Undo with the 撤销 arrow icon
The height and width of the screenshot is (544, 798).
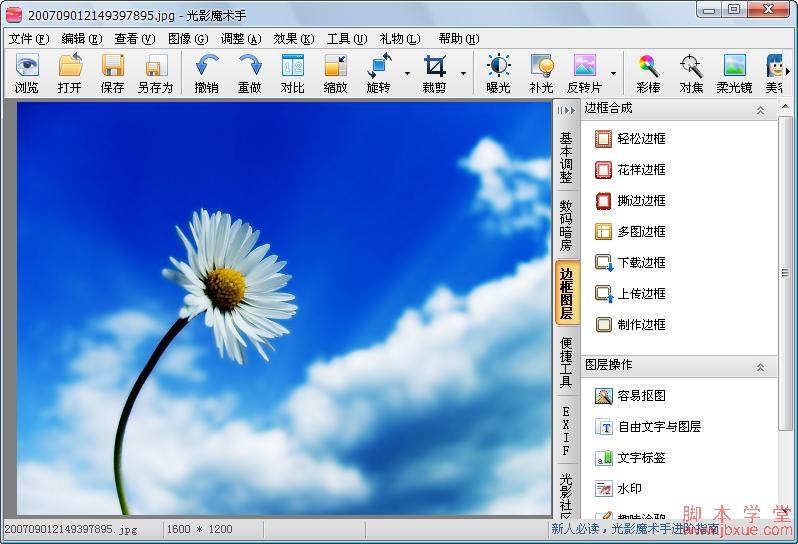coord(207,66)
